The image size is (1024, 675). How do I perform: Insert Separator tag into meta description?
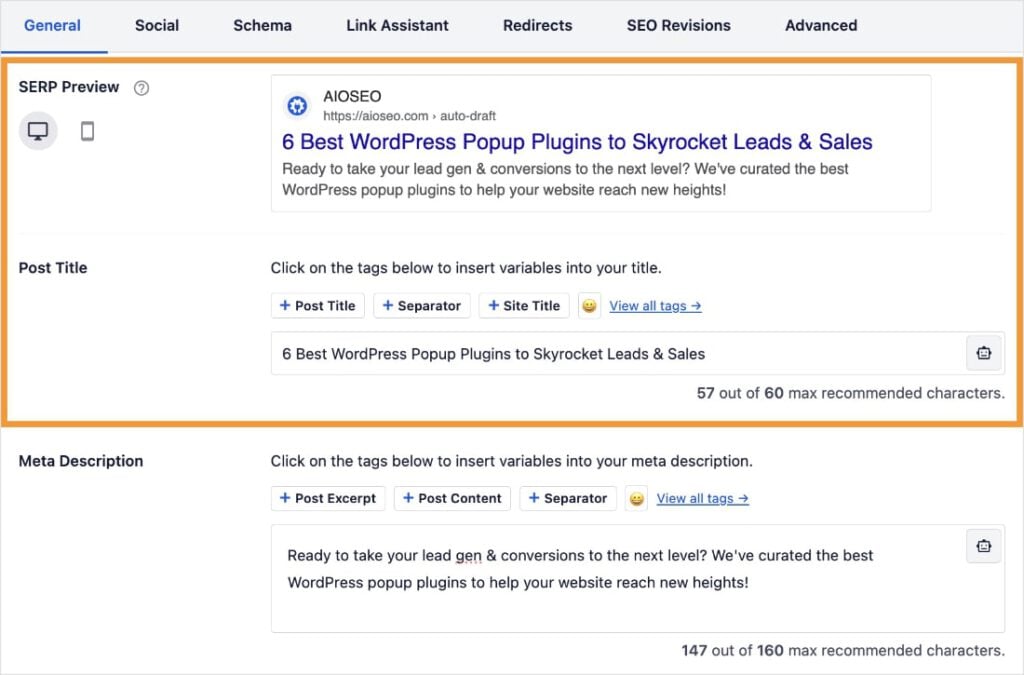568,498
